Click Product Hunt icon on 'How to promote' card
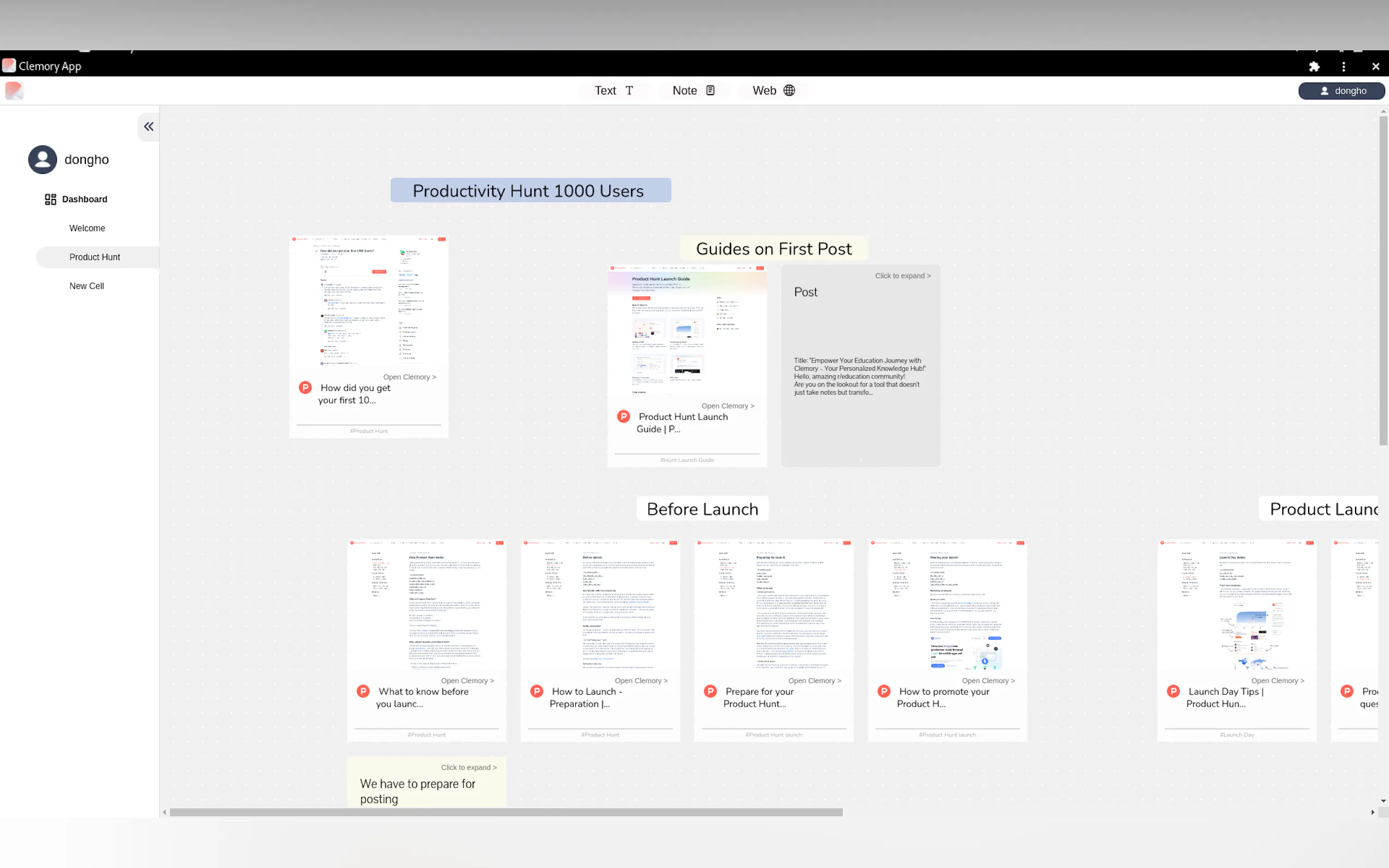The height and width of the screenshot is (868, 1389). (x=884, y=691)
